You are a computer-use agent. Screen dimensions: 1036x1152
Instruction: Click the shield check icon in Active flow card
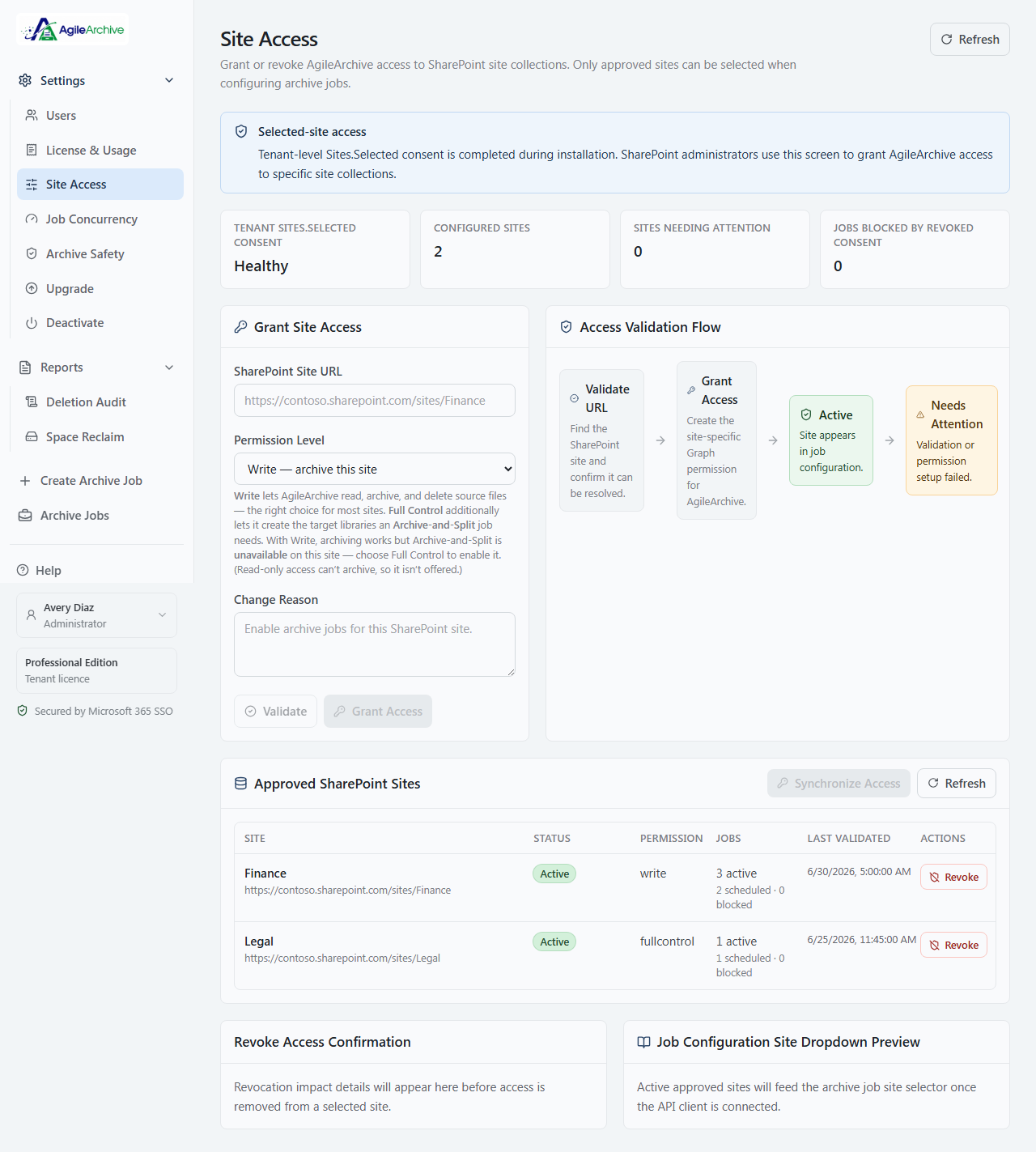pos(806,414)
